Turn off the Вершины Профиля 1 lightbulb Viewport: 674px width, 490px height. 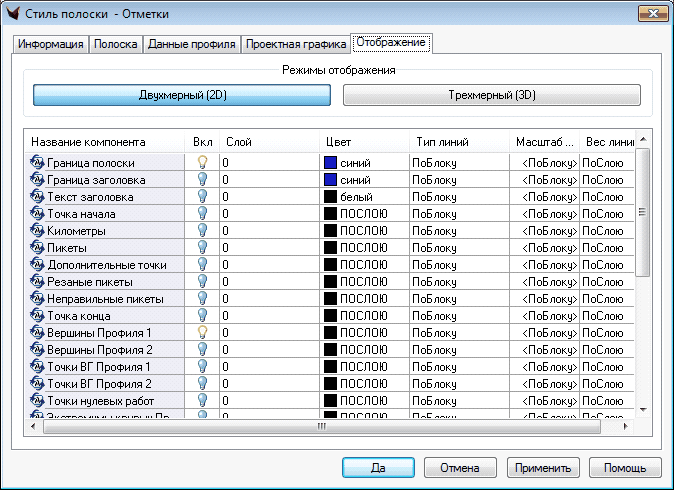pyautogui.click(x=202, y=332)
